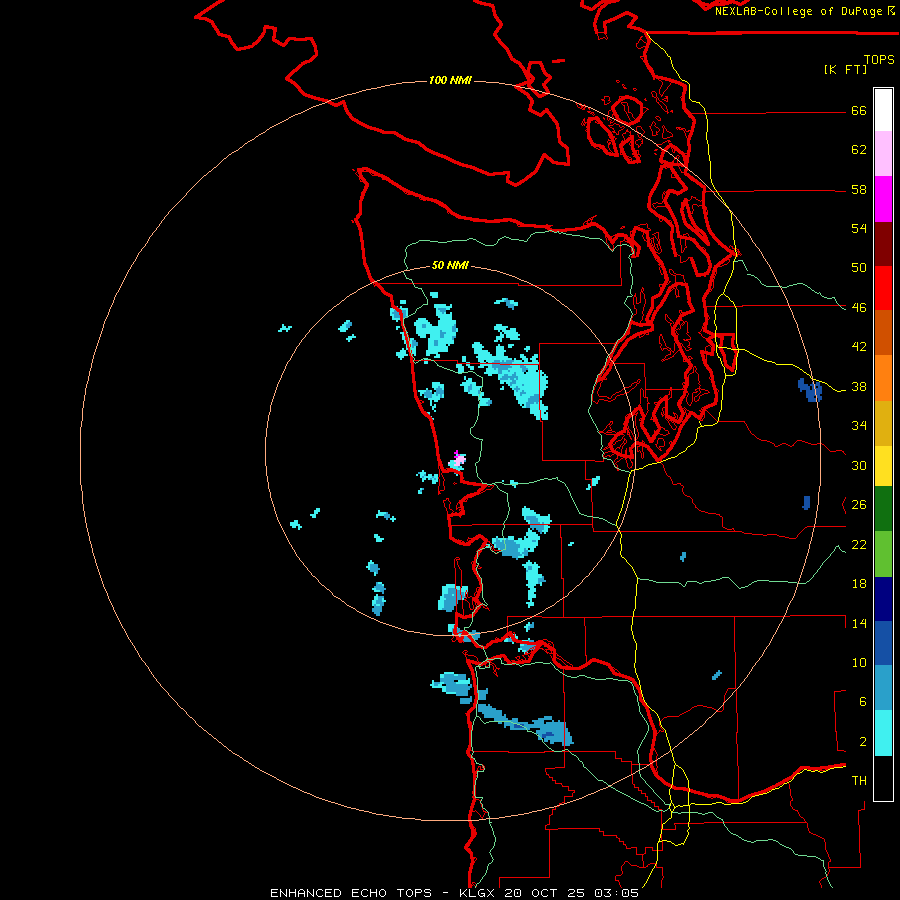
Task: Click the bright red legend swatch near 50
Action: point(883,288)
